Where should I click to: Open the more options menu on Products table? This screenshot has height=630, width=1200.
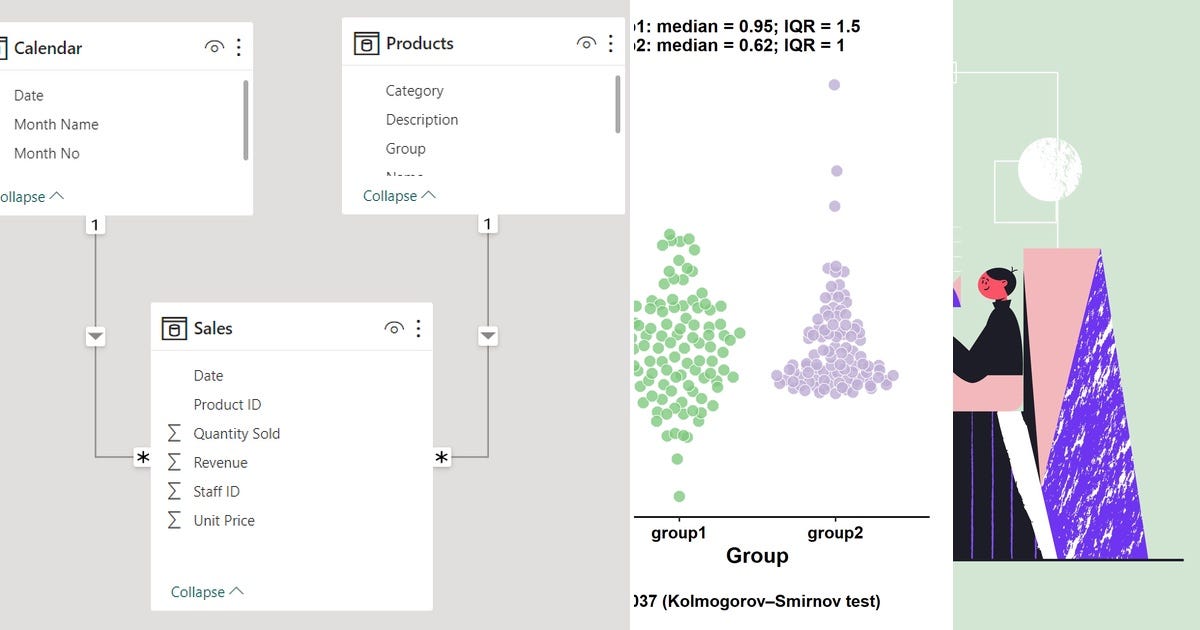pos(611,42)
